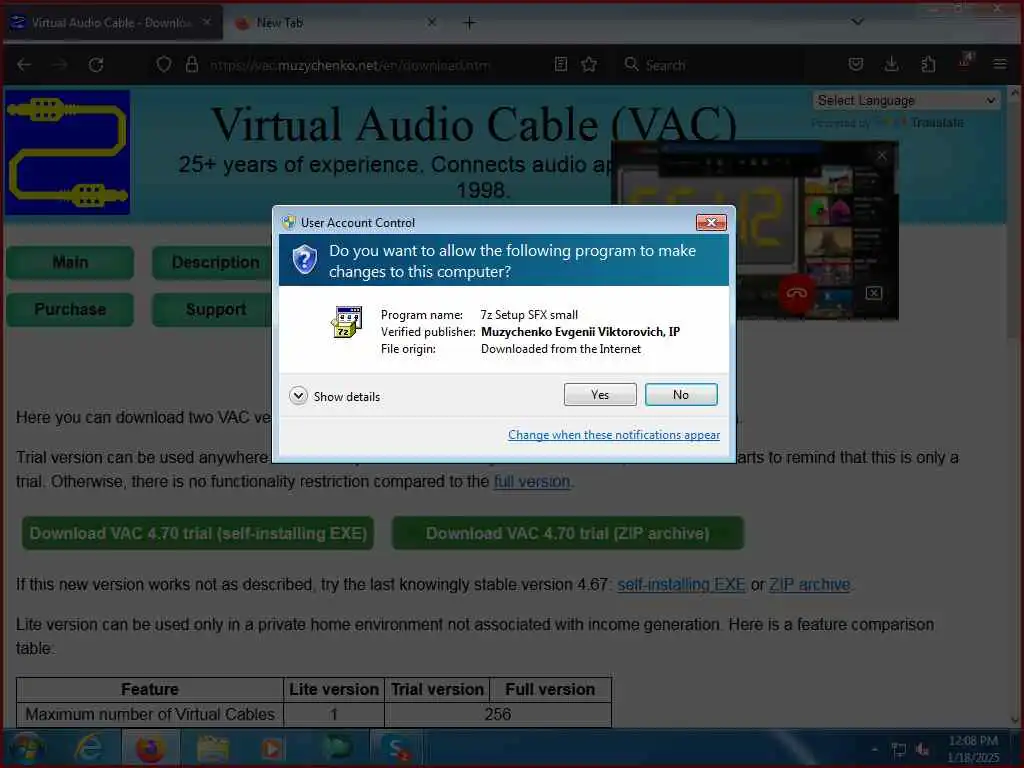Open the Pocket save icon
The image size is (1024, 768).
(x=856, y=64)
